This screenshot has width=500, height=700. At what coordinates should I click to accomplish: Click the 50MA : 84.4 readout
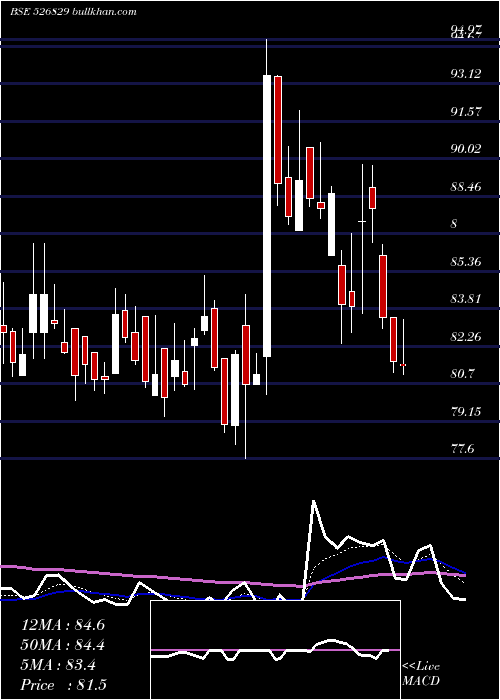(63, 645)
